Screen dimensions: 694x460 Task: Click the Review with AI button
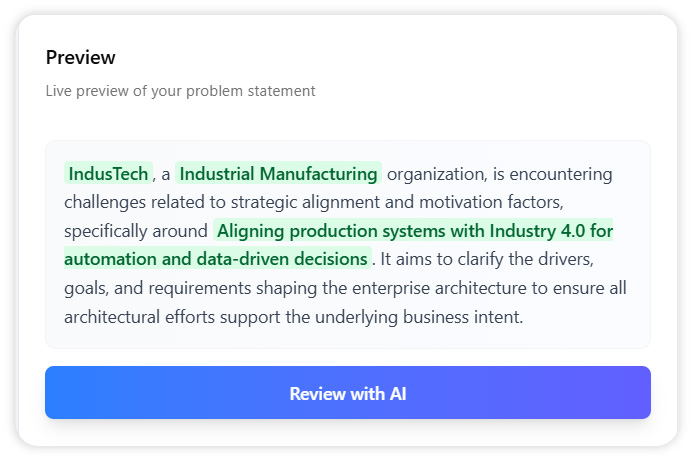[x=347, y=393]
